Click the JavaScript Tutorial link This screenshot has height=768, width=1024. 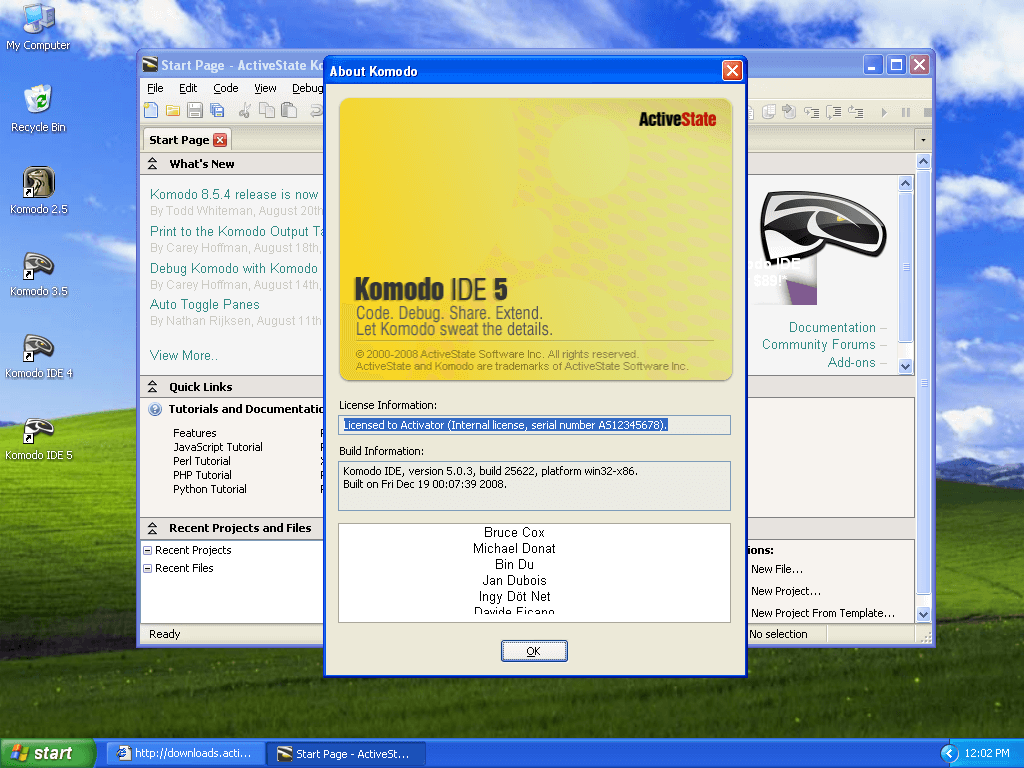[218, 447]
